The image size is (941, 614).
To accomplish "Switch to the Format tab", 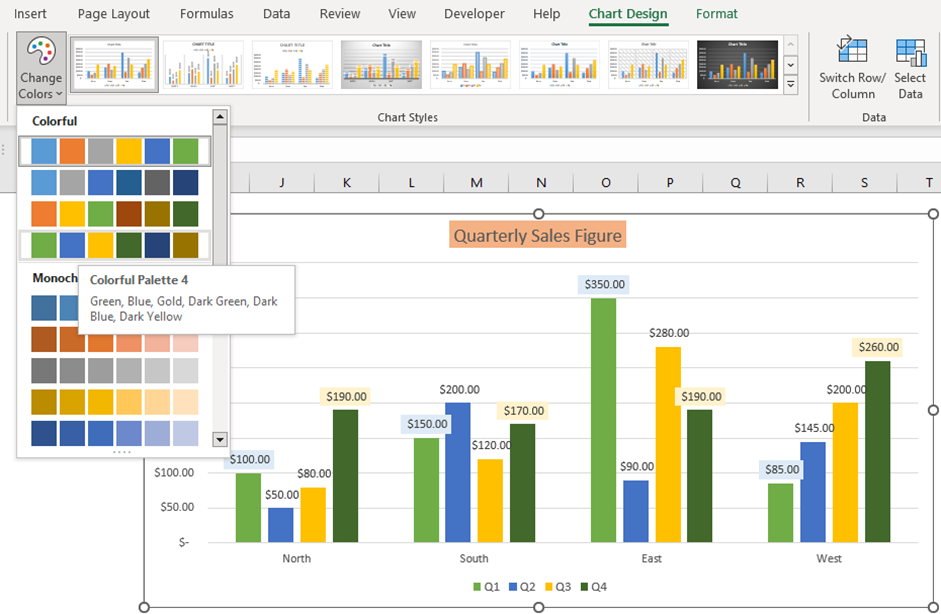I will coord(716,14).
